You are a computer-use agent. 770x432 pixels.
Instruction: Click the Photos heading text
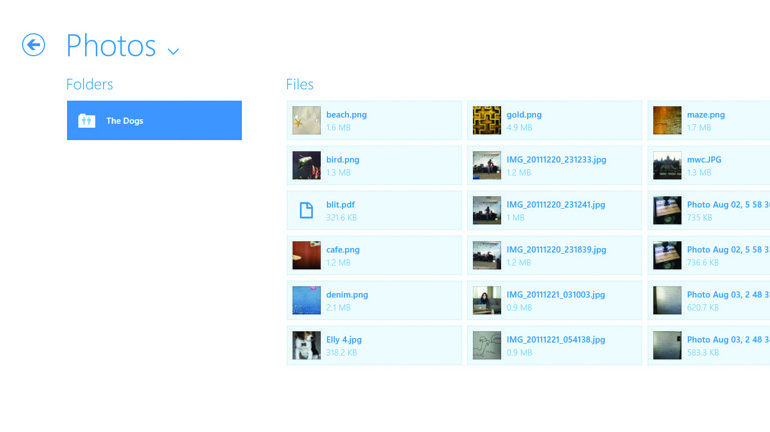click(x=111, y=46)
